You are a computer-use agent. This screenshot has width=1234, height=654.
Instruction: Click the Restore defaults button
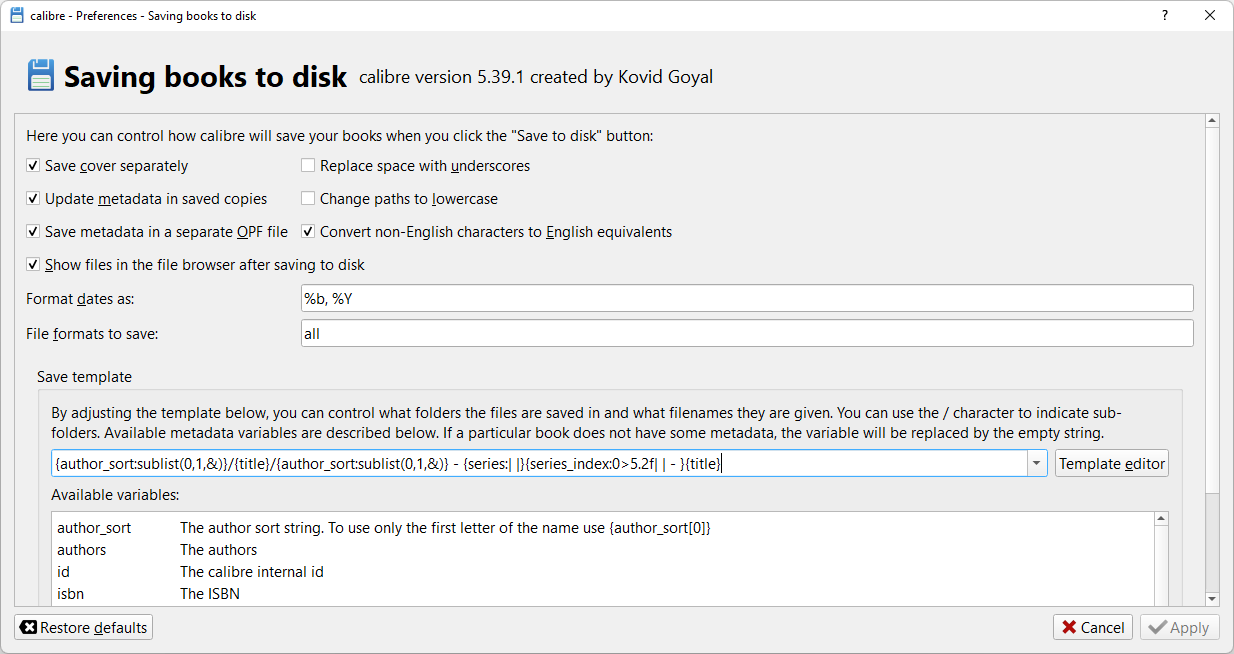84,628
